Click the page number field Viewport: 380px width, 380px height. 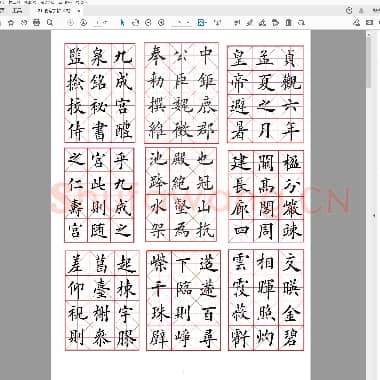(99, 23)
